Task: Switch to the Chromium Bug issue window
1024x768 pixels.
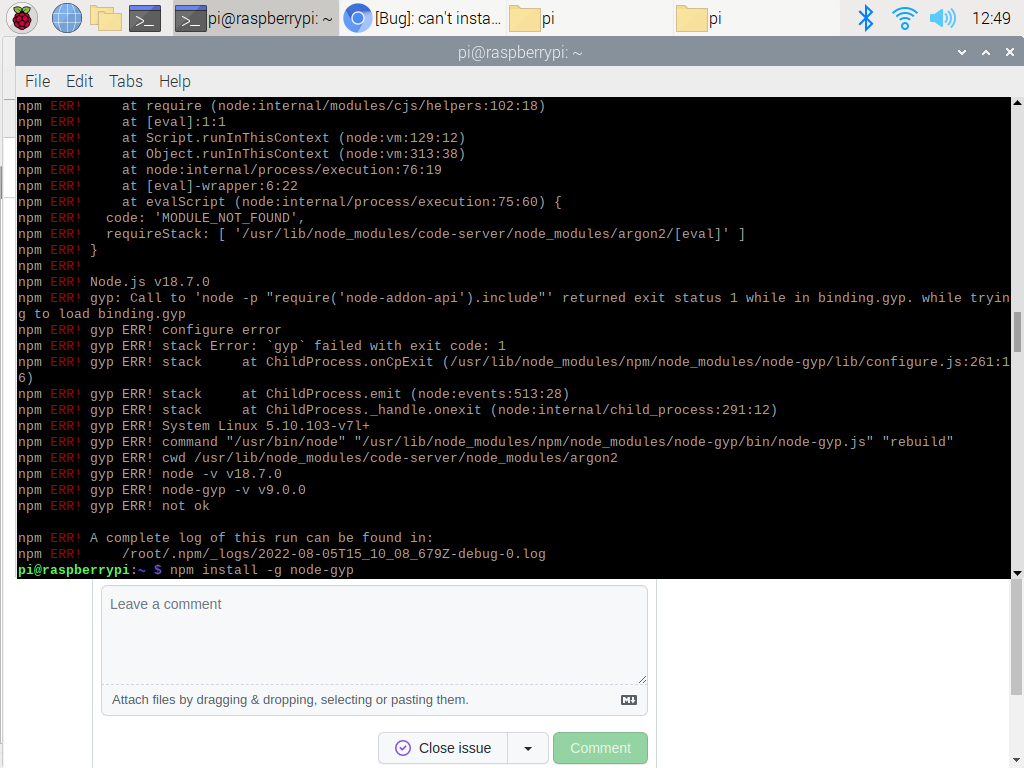Action: pos(423,18)
